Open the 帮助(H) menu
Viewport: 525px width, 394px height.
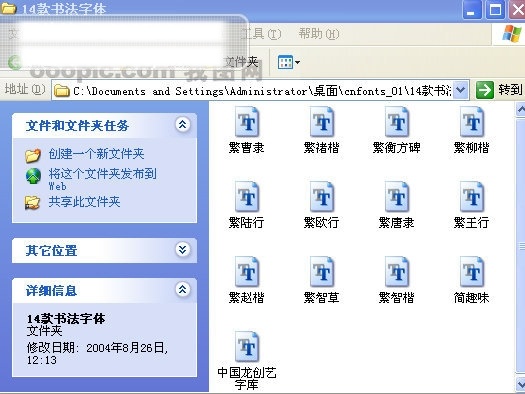319,34
